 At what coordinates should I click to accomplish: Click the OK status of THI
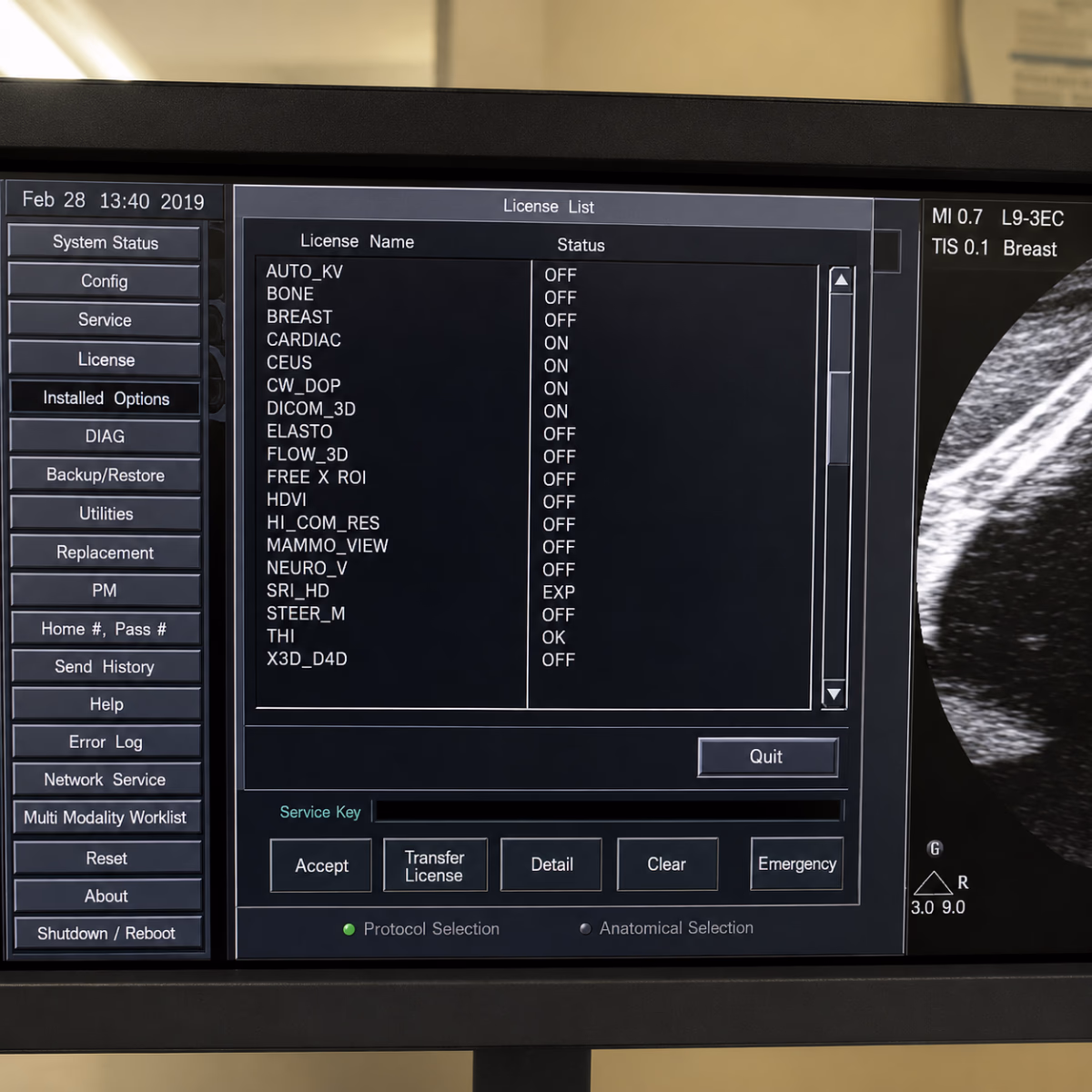coord(553,638)
